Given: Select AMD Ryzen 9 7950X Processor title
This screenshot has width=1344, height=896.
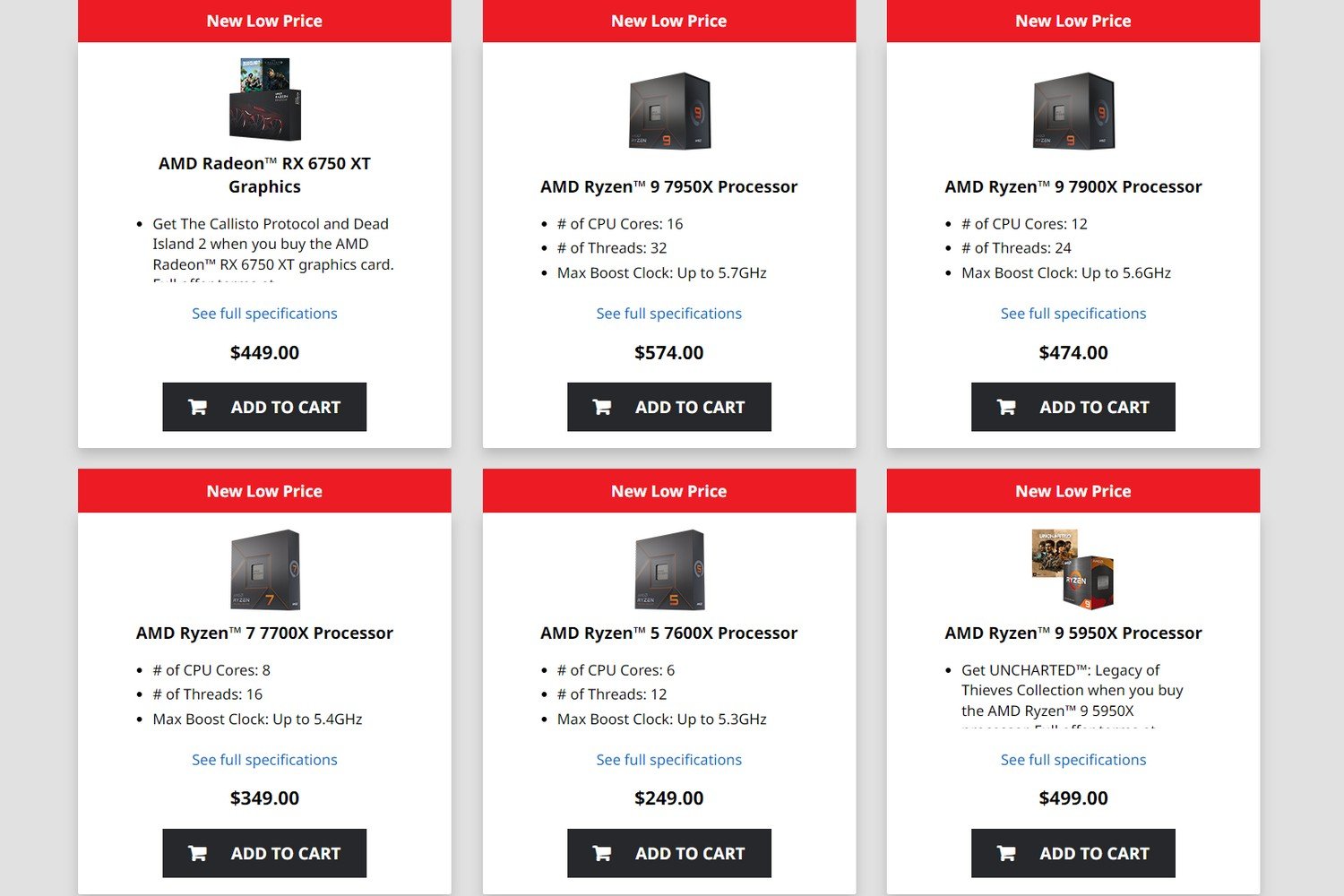Looking at the screenshot, I should coord(669,186).
